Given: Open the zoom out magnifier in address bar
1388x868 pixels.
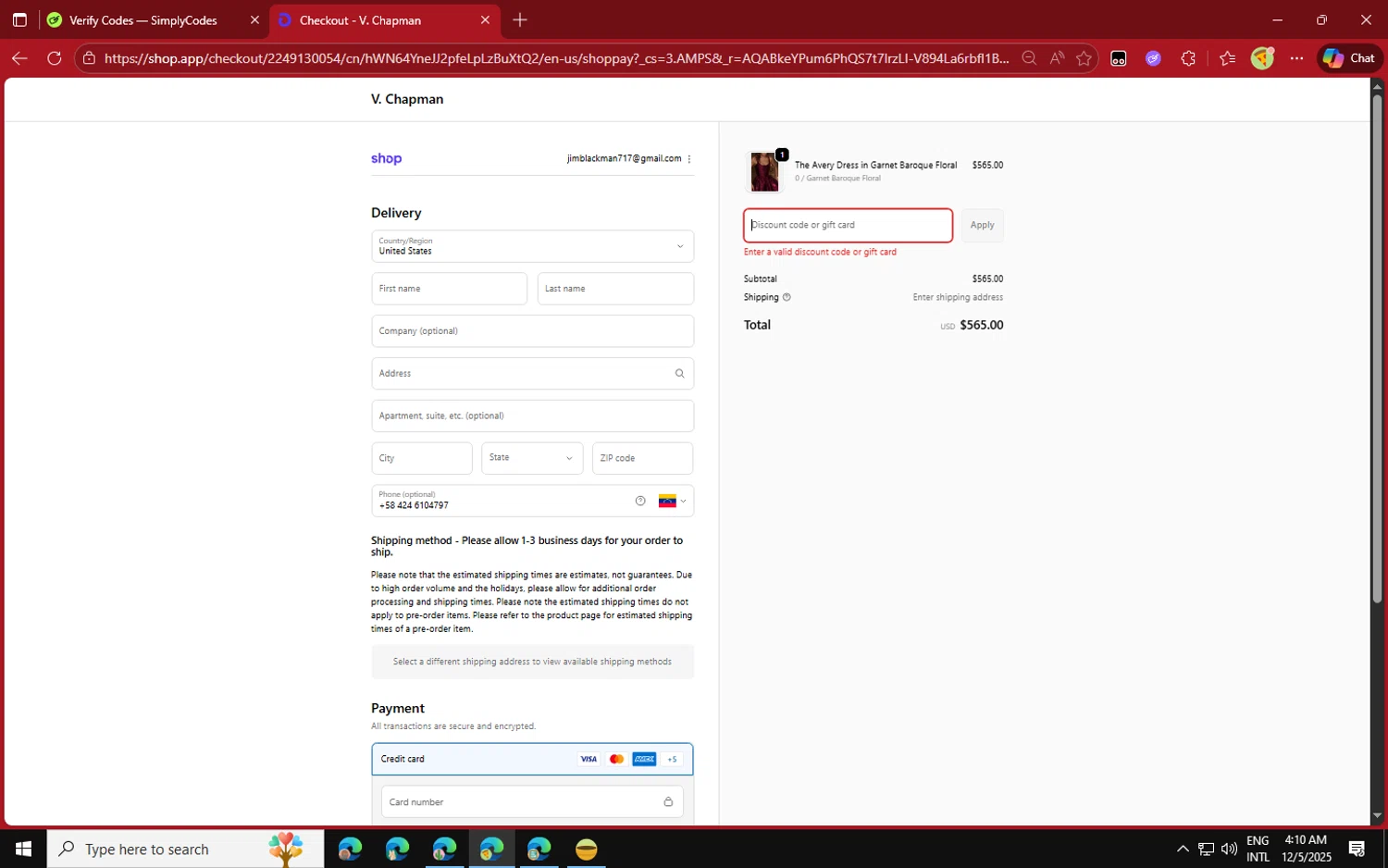Looking at the screenshot, I should tap(1029, 58).
